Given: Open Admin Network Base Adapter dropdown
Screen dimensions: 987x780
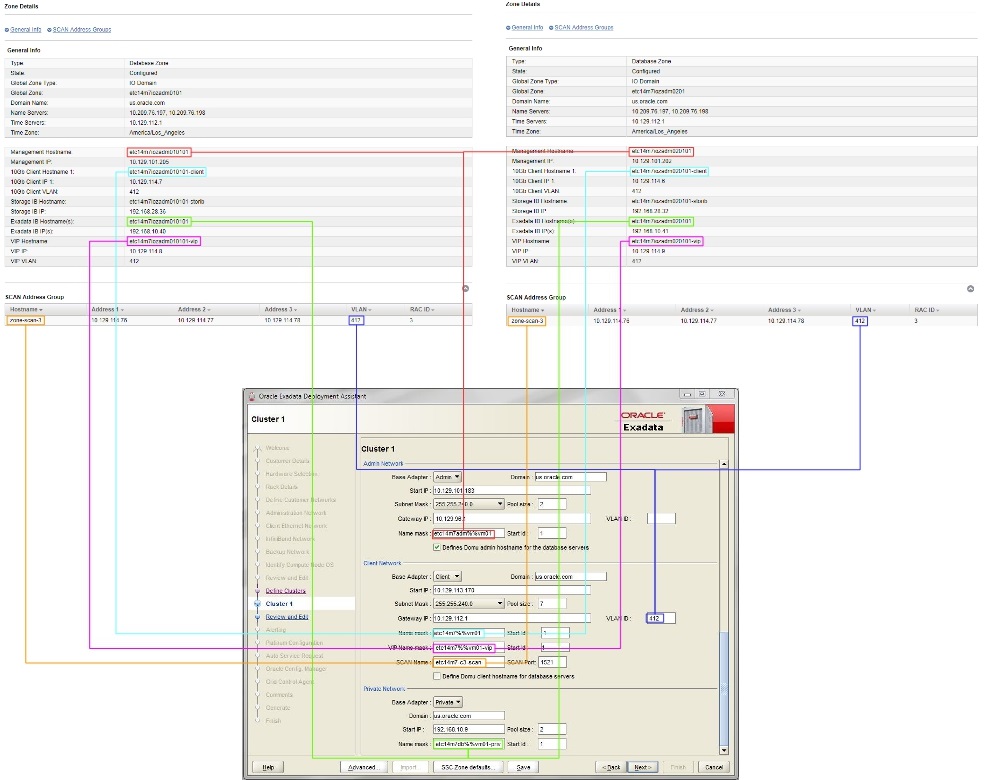Looking at the screenshot, I should 448,477.
